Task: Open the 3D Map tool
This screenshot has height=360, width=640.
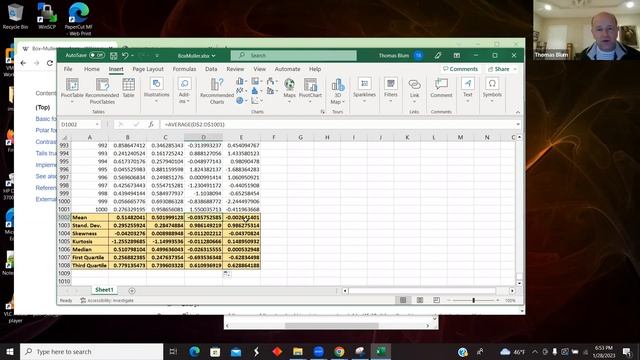Action: click(x=338, y=91)
